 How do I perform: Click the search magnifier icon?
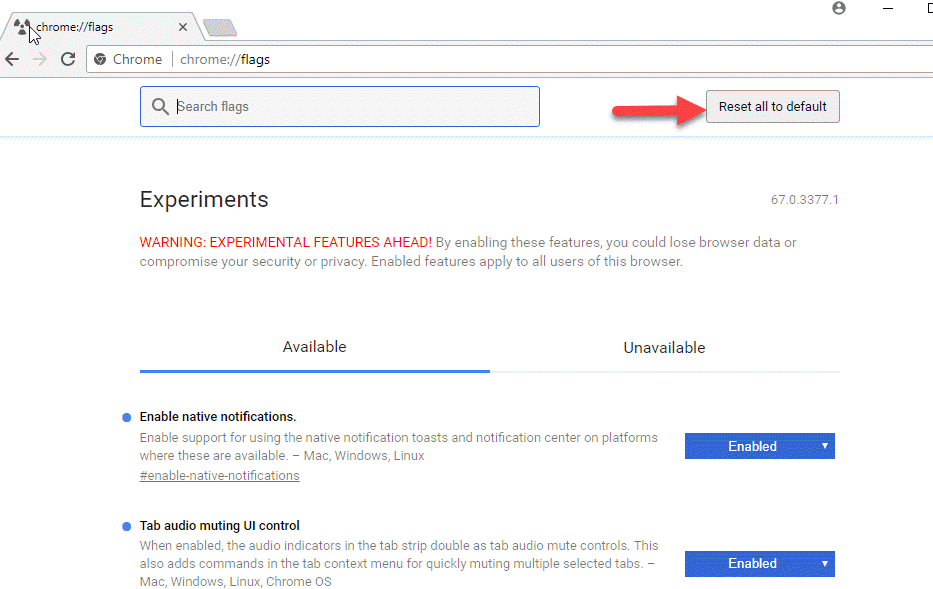[159, 106]
